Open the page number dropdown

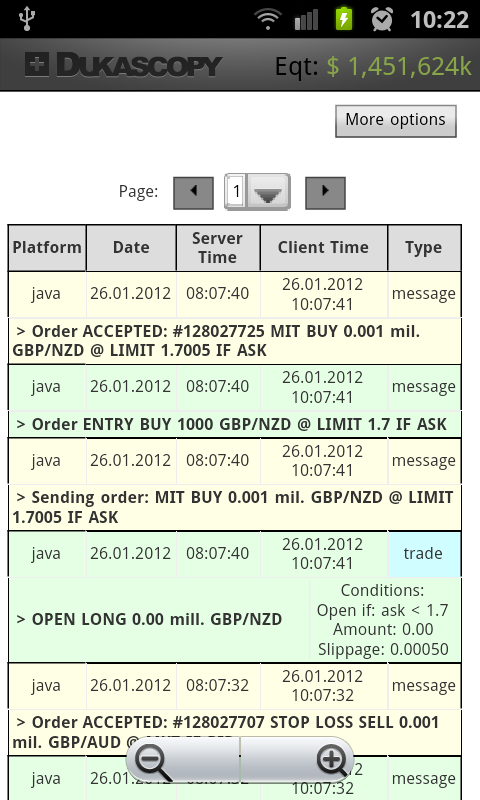(258, 192)
